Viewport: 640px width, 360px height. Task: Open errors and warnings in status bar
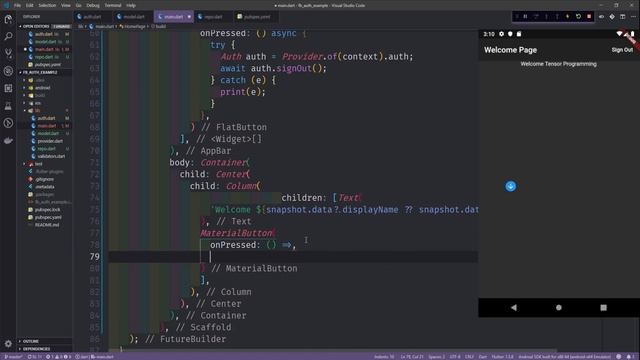[x=59, y=357]
